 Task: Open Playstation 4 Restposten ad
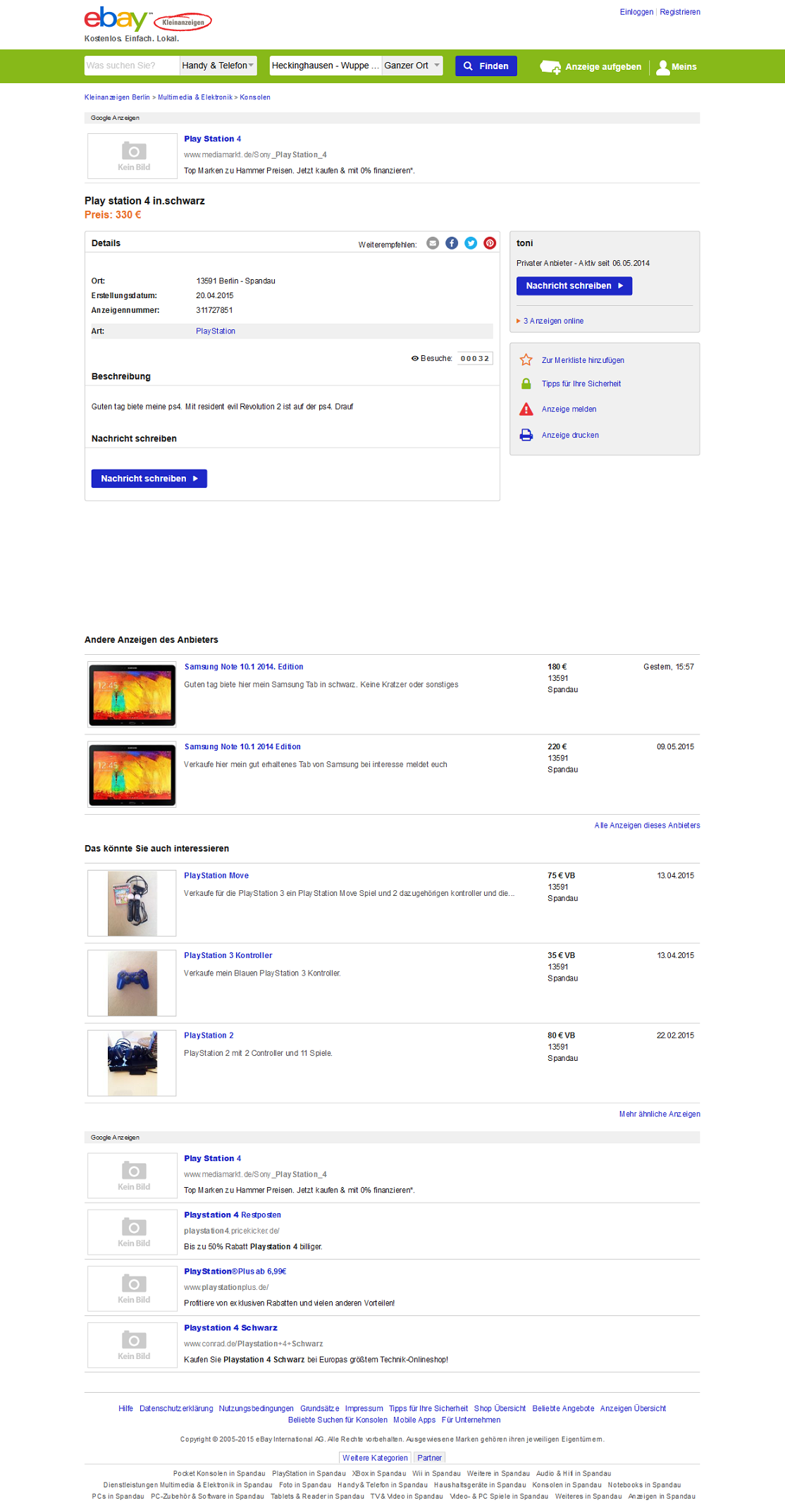233,1215
